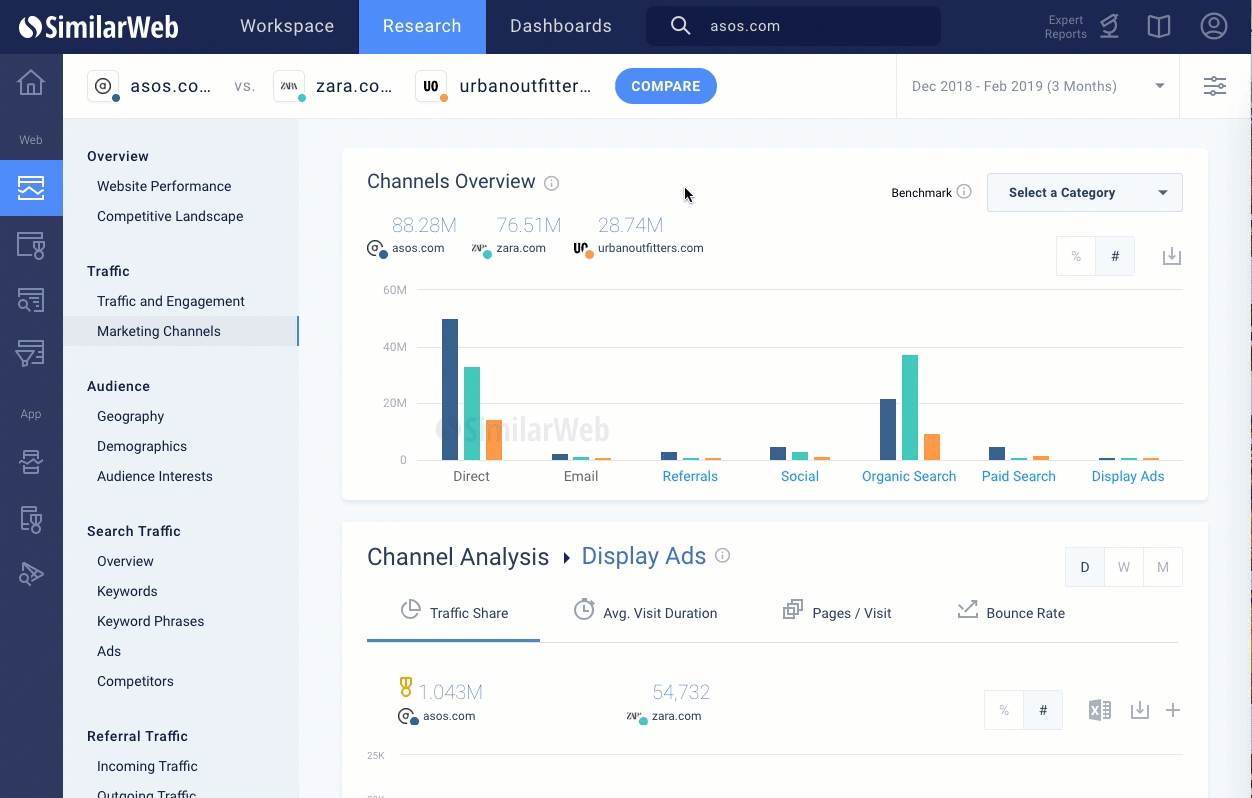The width and height of the screenshot is (1252, 798).
Task: Toggle asos.com legend in Channels Overview
Action: 406,248
